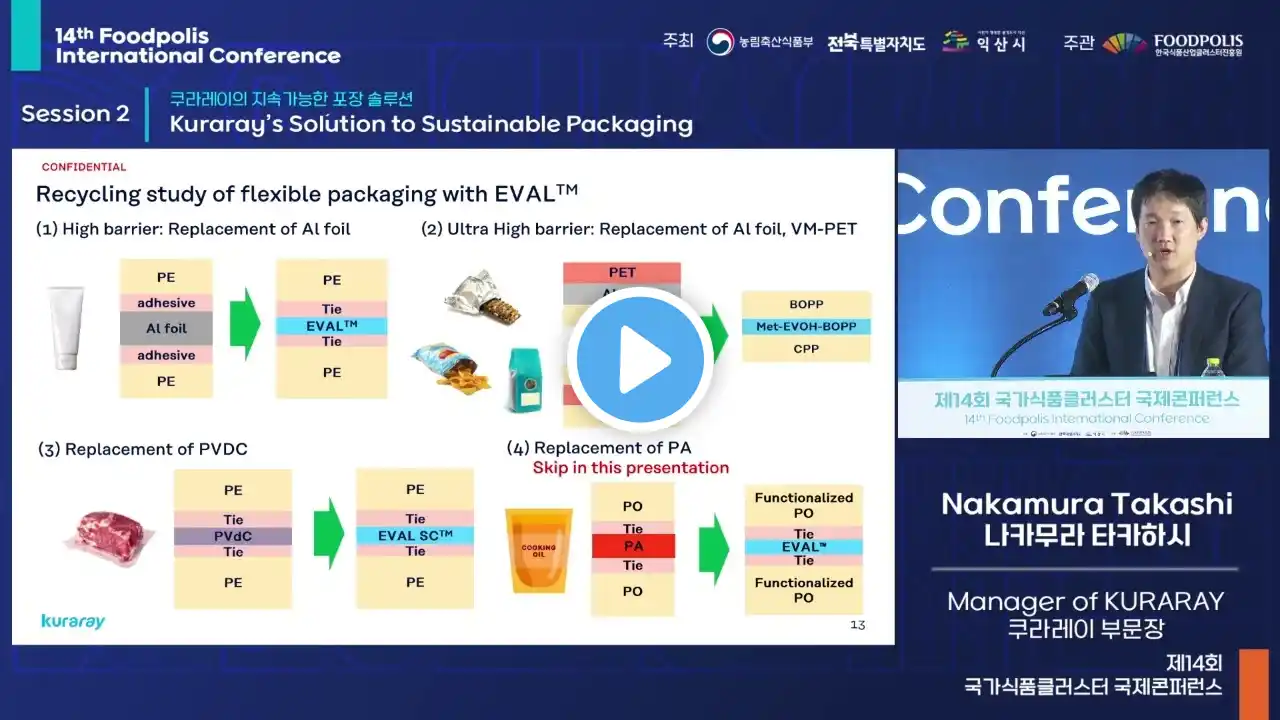Click the green arrow beside the PVdC stack
This screenshot has width=1280, height=720.
click(328, 533)
